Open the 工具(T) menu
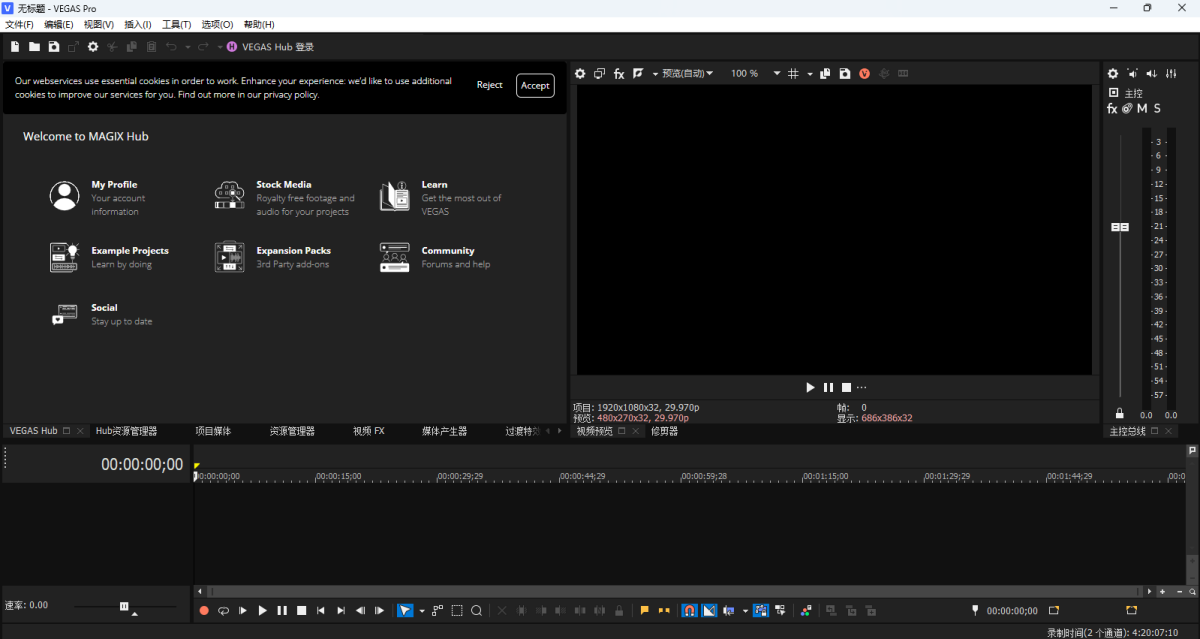1200x639 pixels. pos(177,24)
